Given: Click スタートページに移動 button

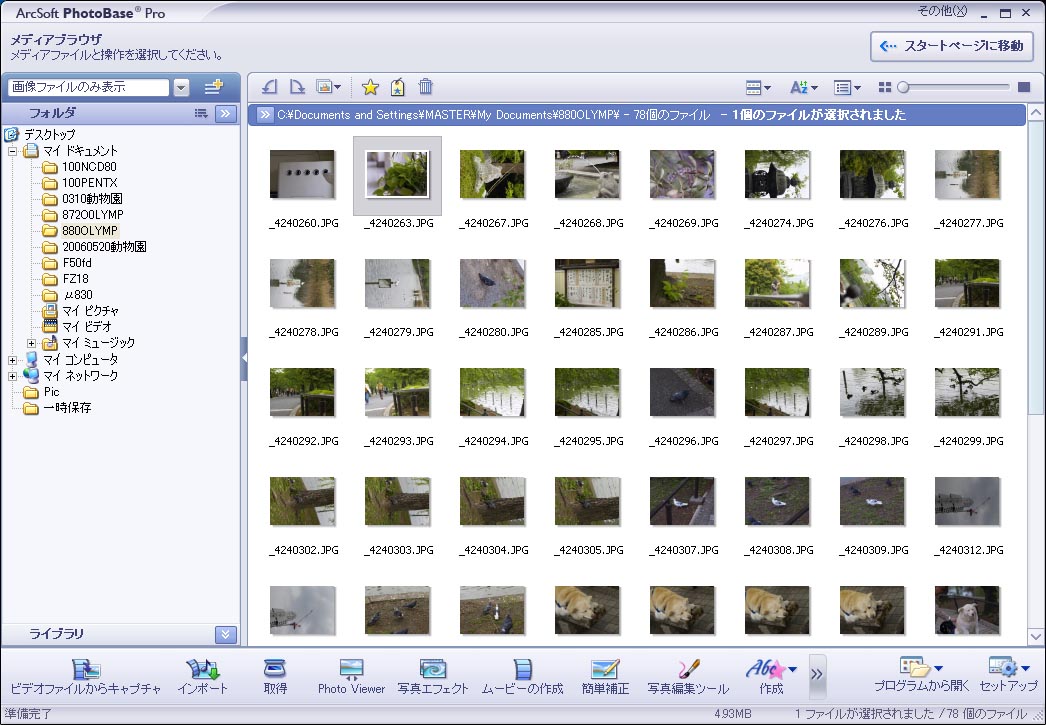Looking at the screenshot, I should pos(949,47).
